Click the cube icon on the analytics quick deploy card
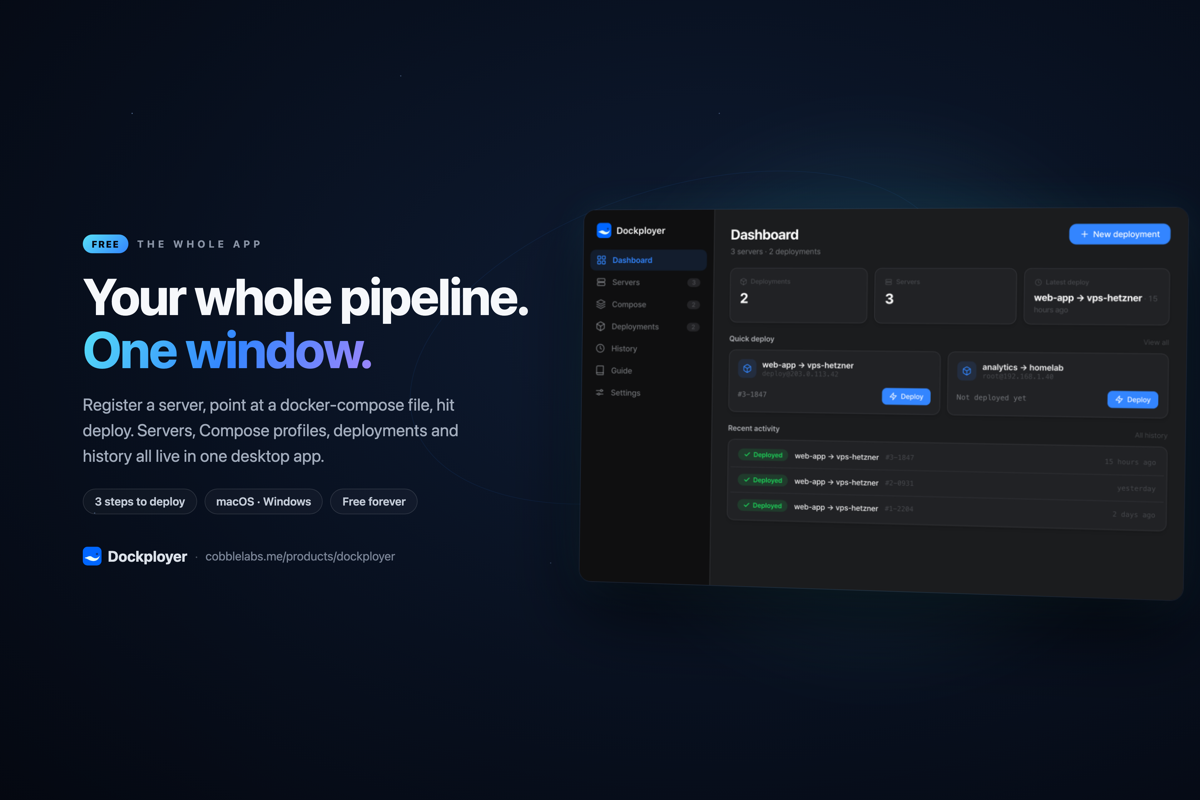 pos(966,371)
